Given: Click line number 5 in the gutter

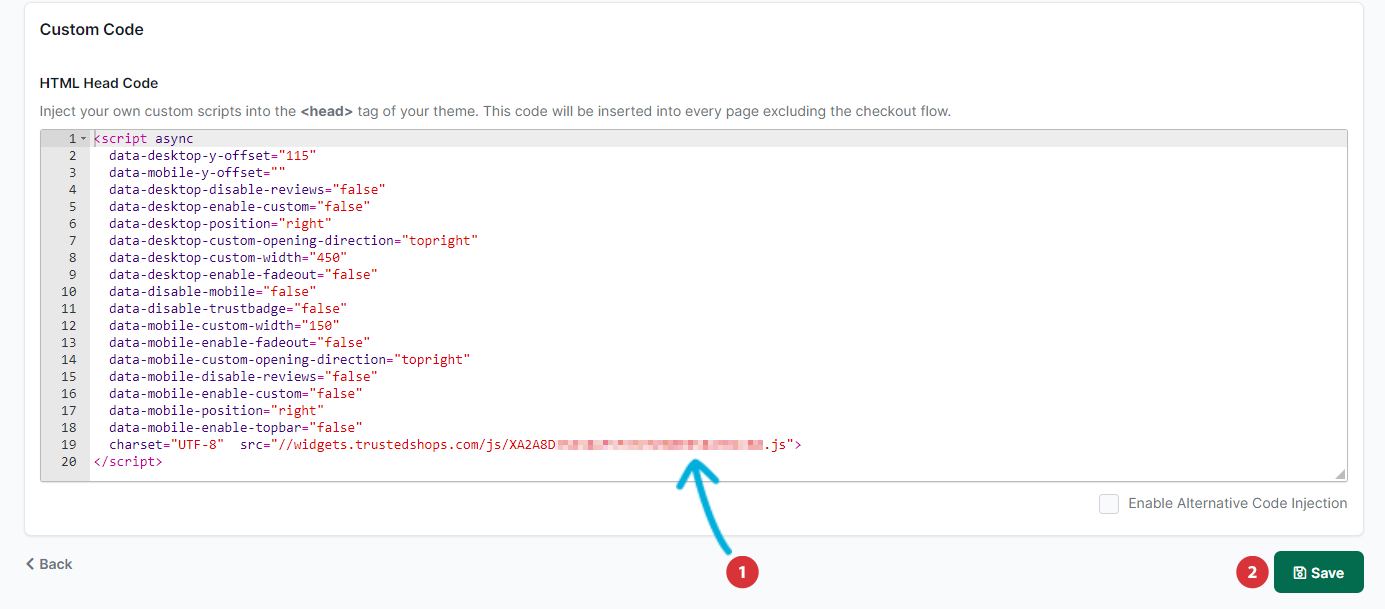Looking at the screenshot, I should (x=73, y=206).
